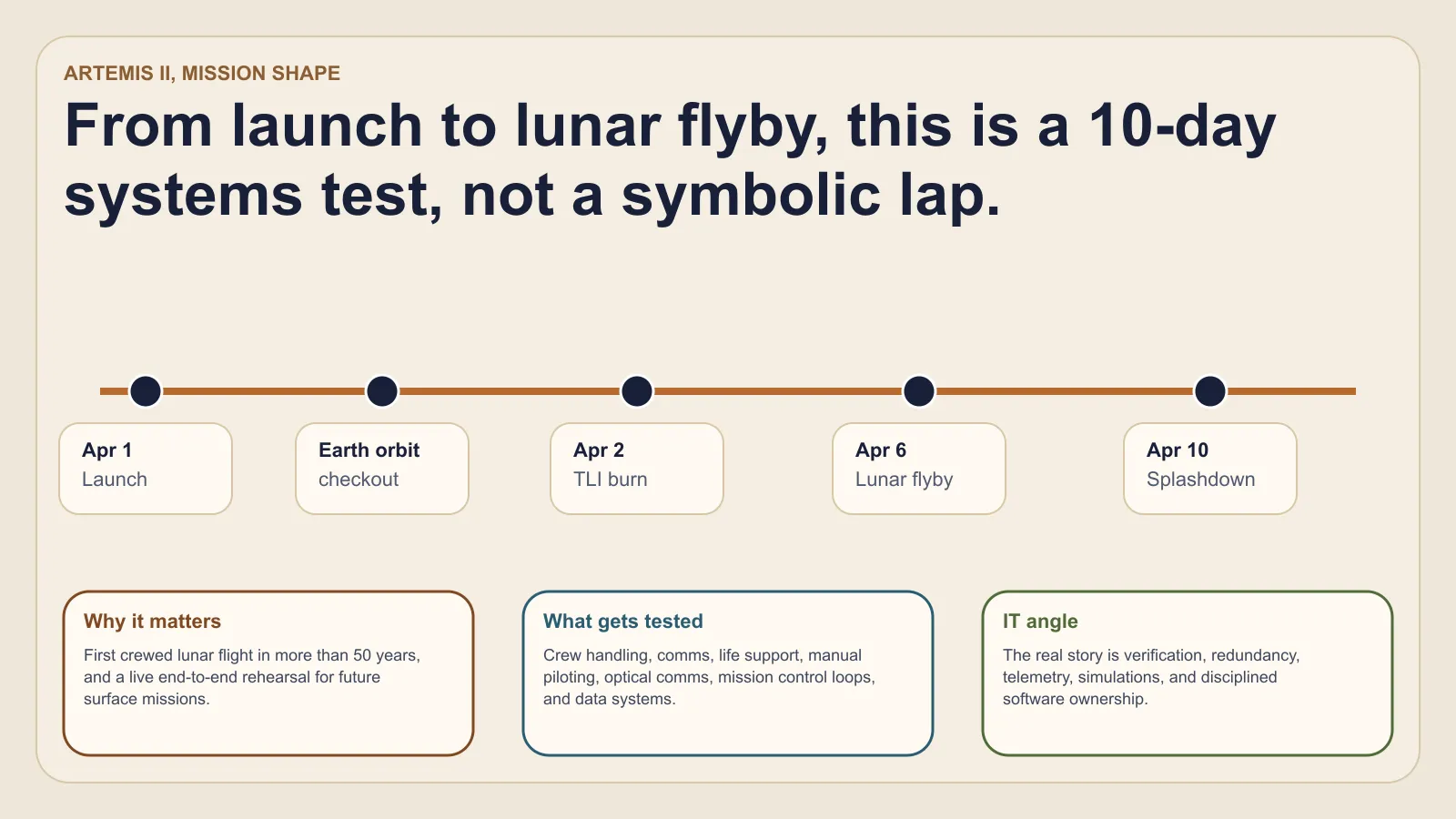The height and width of the screenshot is (819, 1456).
Task: Select the "What gets tested" heading
Action: (x=623, y=622)
